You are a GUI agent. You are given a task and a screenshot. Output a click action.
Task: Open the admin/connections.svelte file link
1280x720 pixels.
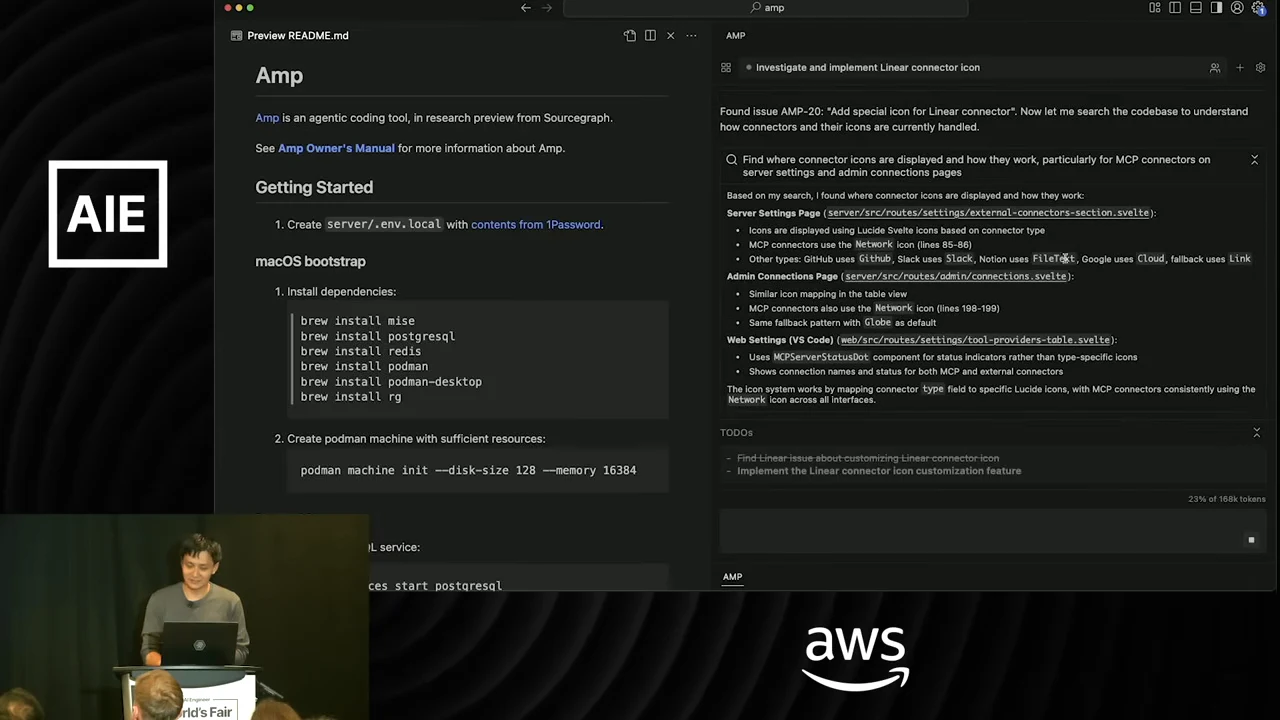pyautogui.click(x=955, y=276)
